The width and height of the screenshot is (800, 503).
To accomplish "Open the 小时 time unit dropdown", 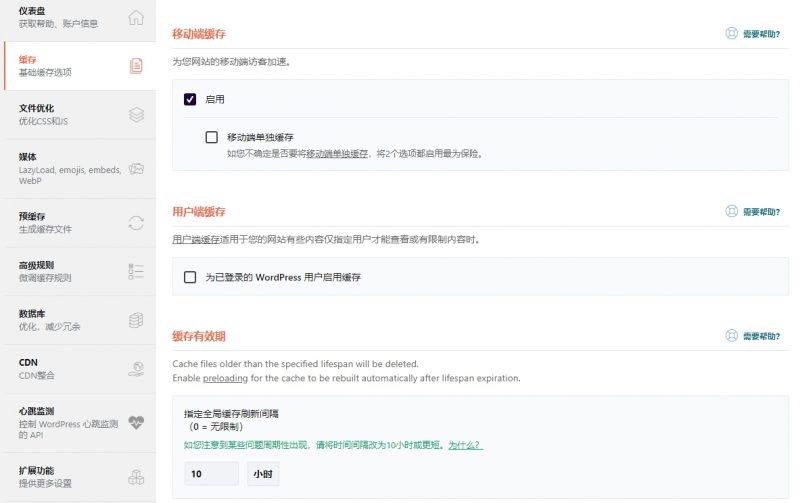I will pyautogui.click(x=263, y=474).
